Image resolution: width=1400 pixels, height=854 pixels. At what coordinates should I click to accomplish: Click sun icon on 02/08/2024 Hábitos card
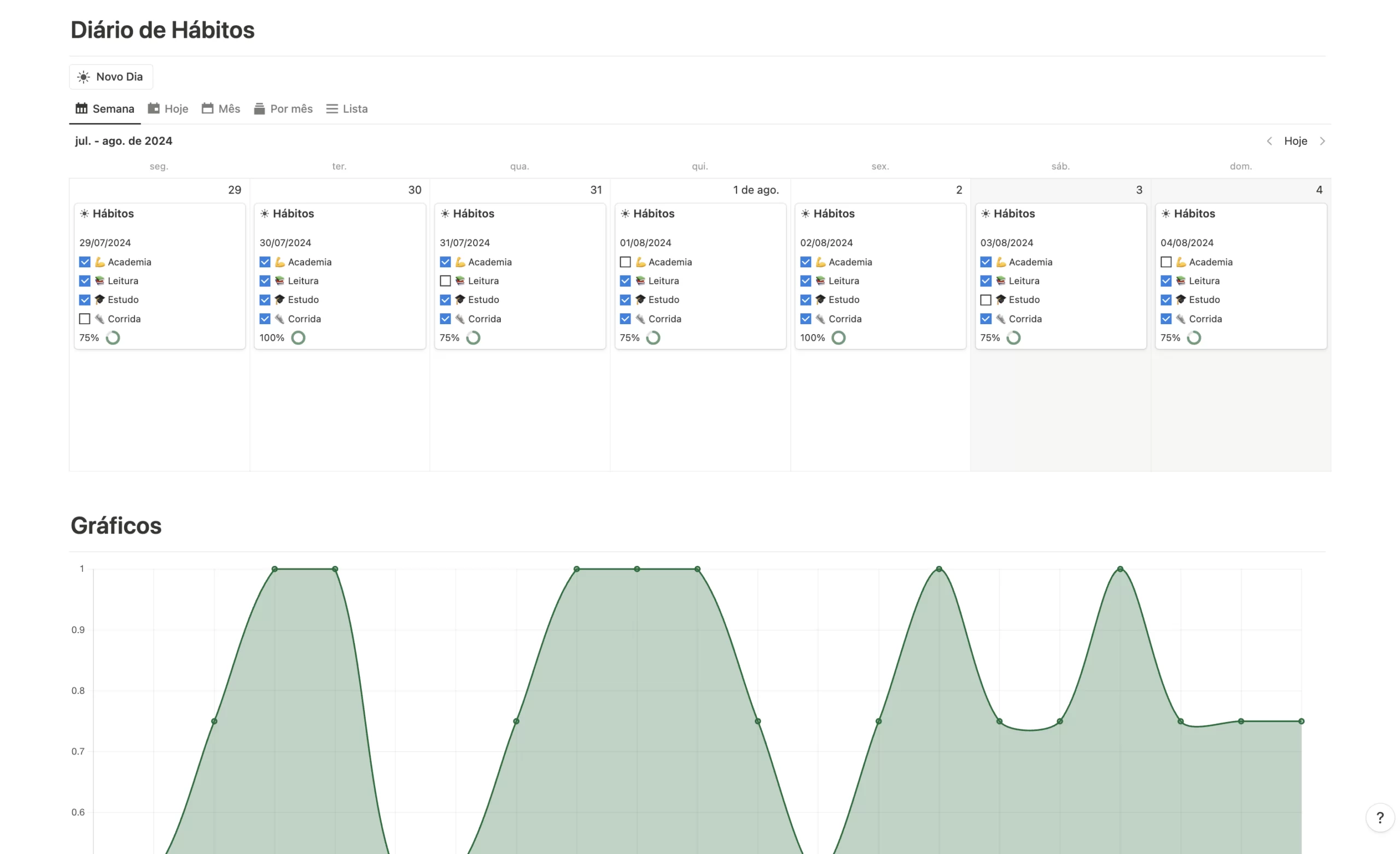tap(805, 214)
